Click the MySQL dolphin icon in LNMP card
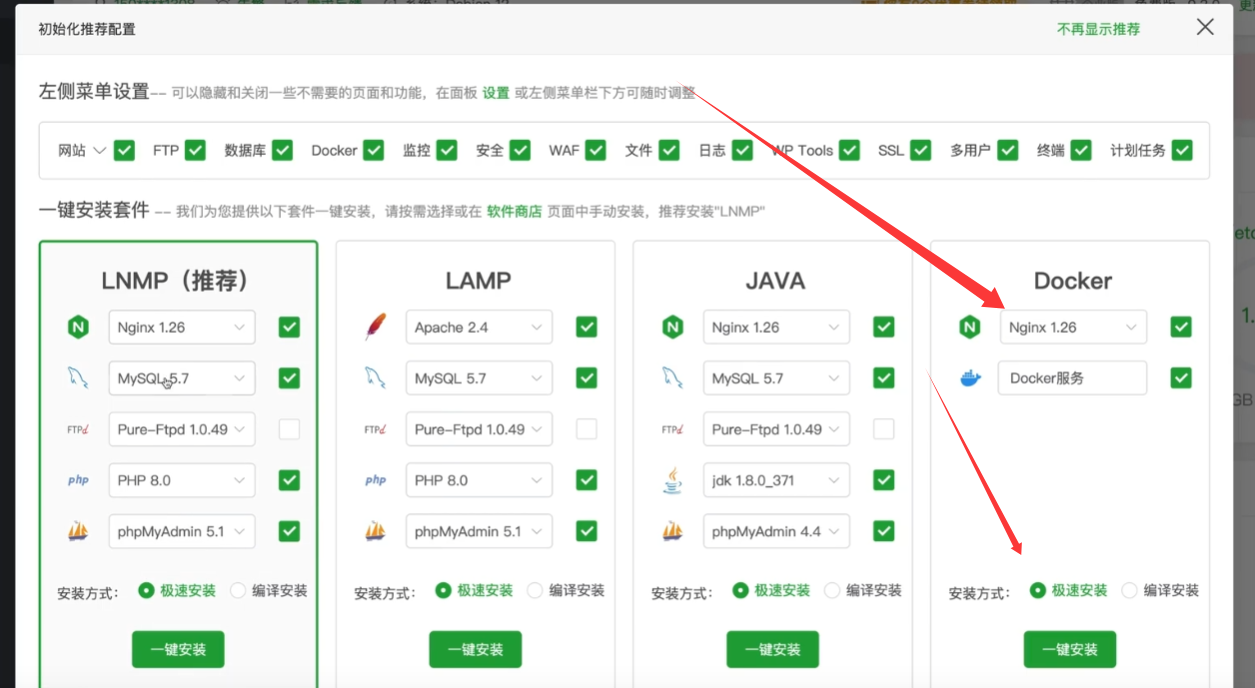The image size is (1255, 688). click(x=78, y=378)
